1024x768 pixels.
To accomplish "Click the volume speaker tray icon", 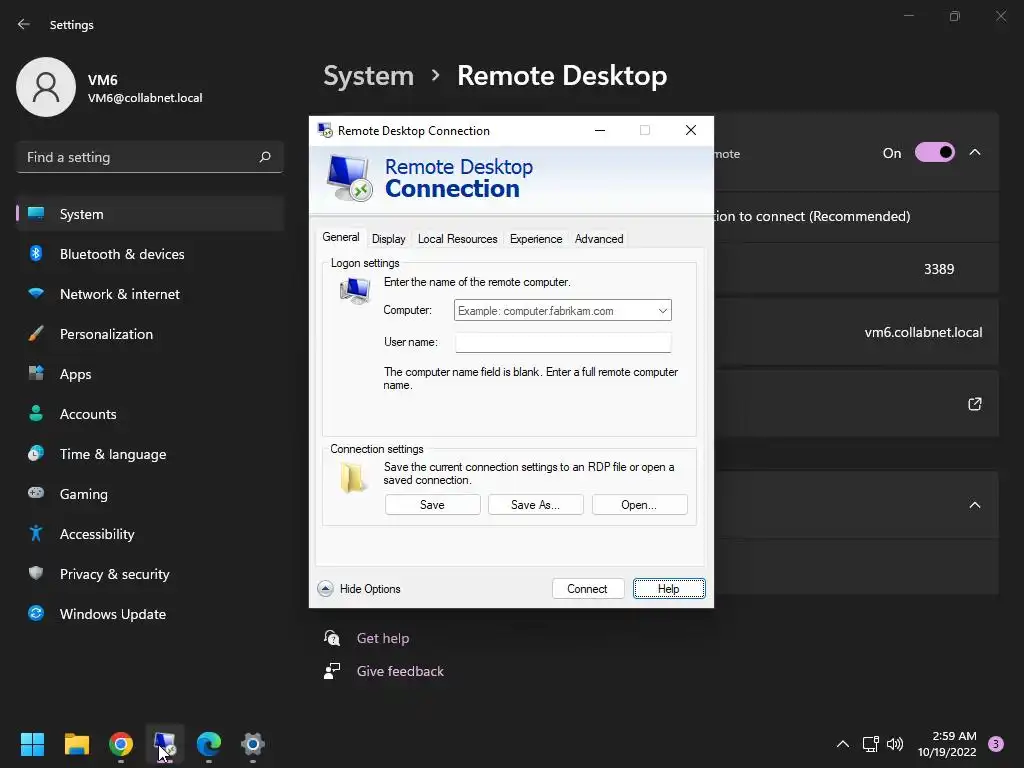I will (x=895, y=744).
